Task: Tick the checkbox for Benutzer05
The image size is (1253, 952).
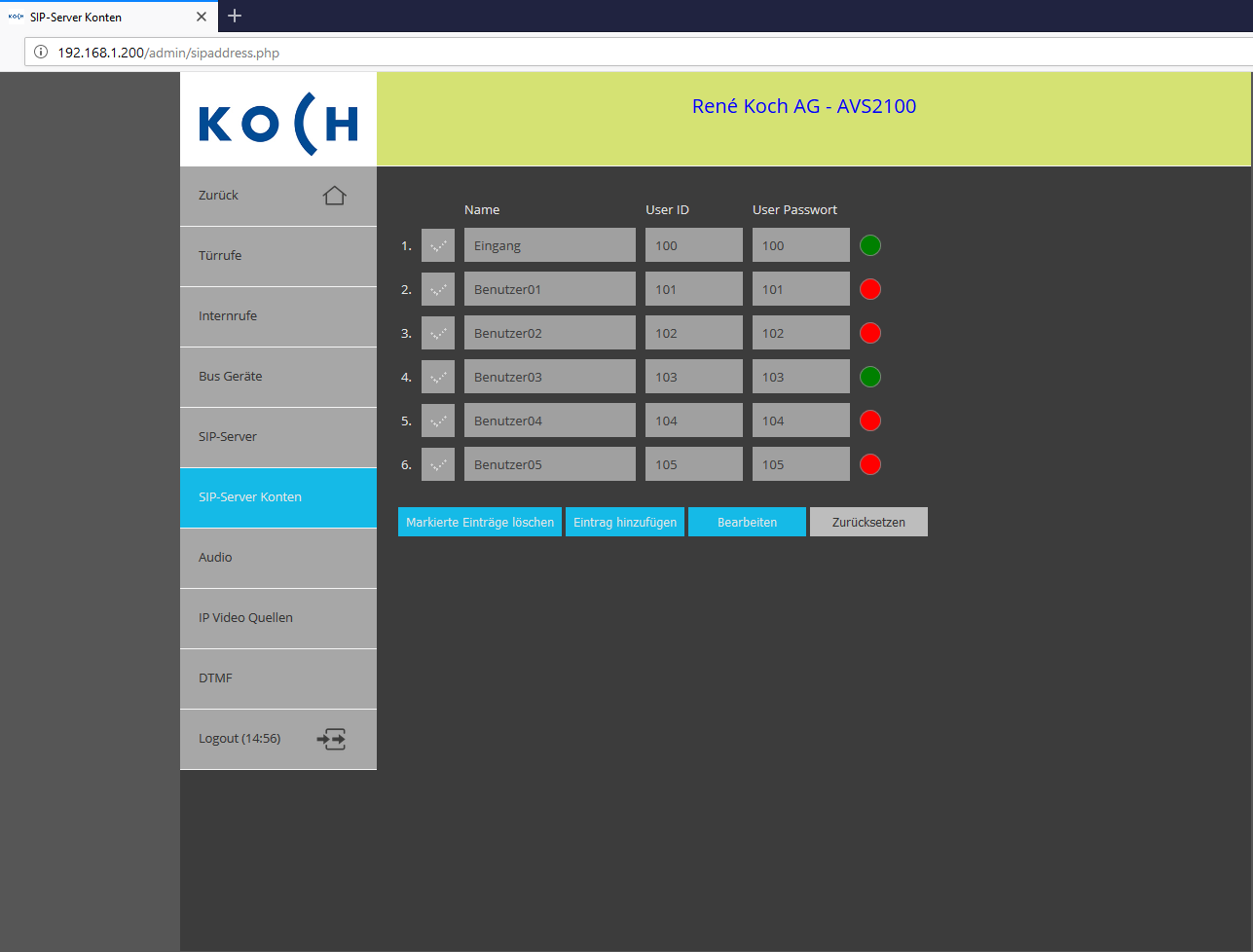Action: pos(438,464)
